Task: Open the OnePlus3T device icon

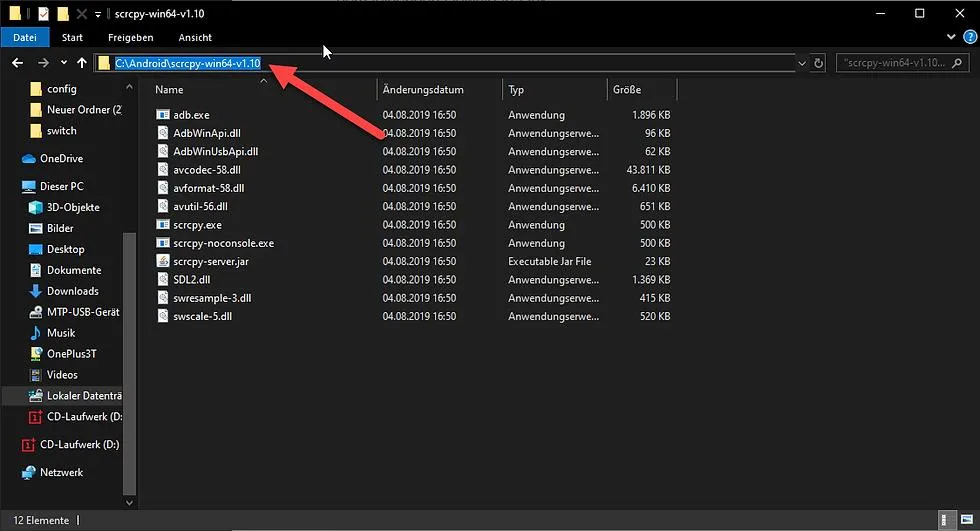Action: tap(36, 354)
